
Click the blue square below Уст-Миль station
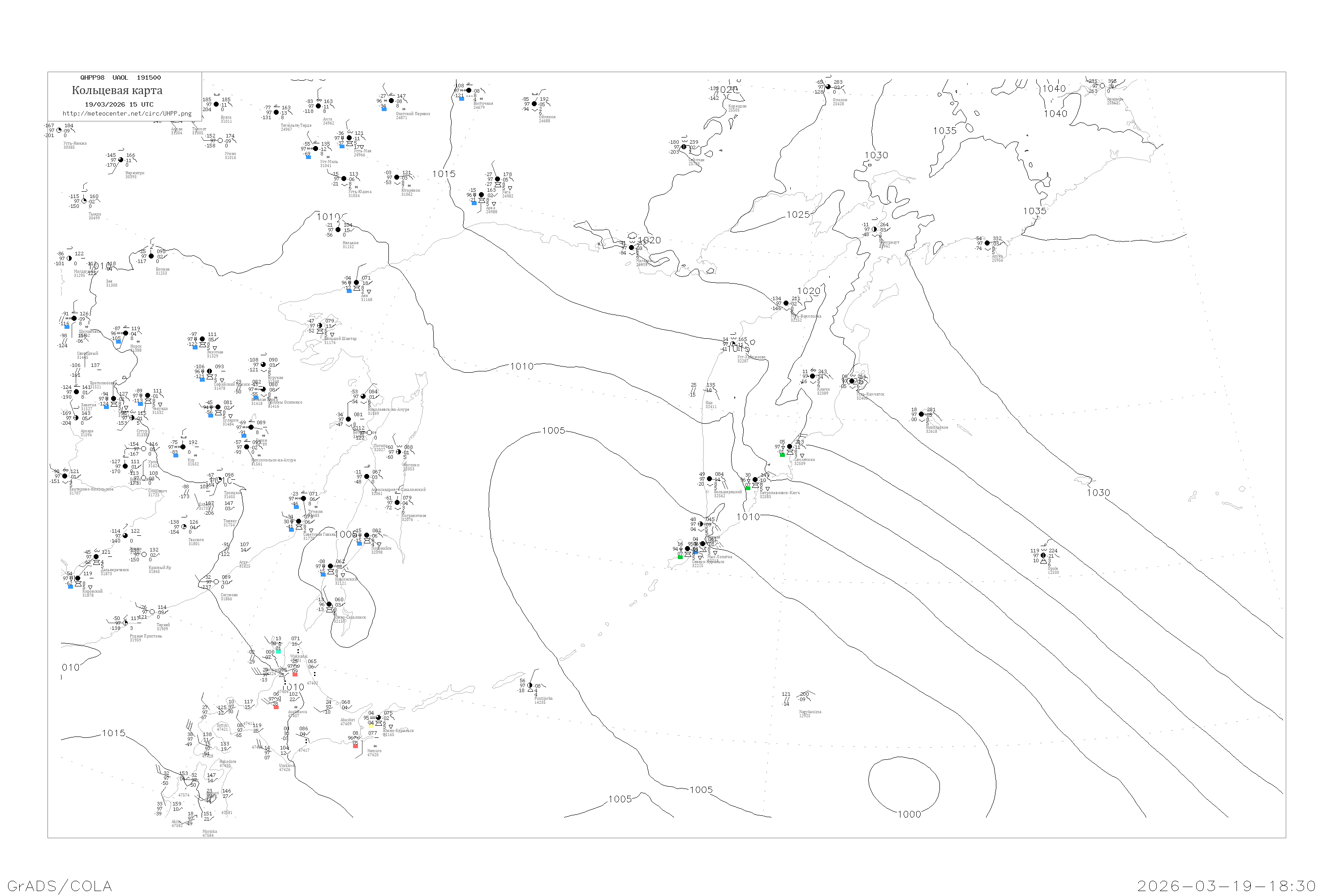[x=309, y=156]
